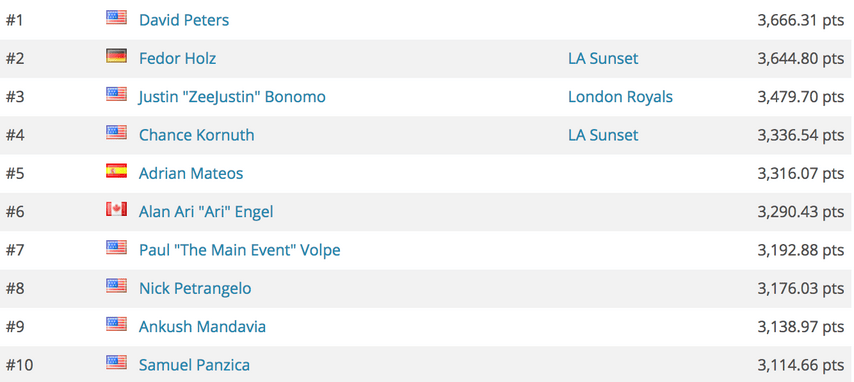854x382 pixels.
Task: Open Ankush Mandavia profile link
Action: pos(203,326)
